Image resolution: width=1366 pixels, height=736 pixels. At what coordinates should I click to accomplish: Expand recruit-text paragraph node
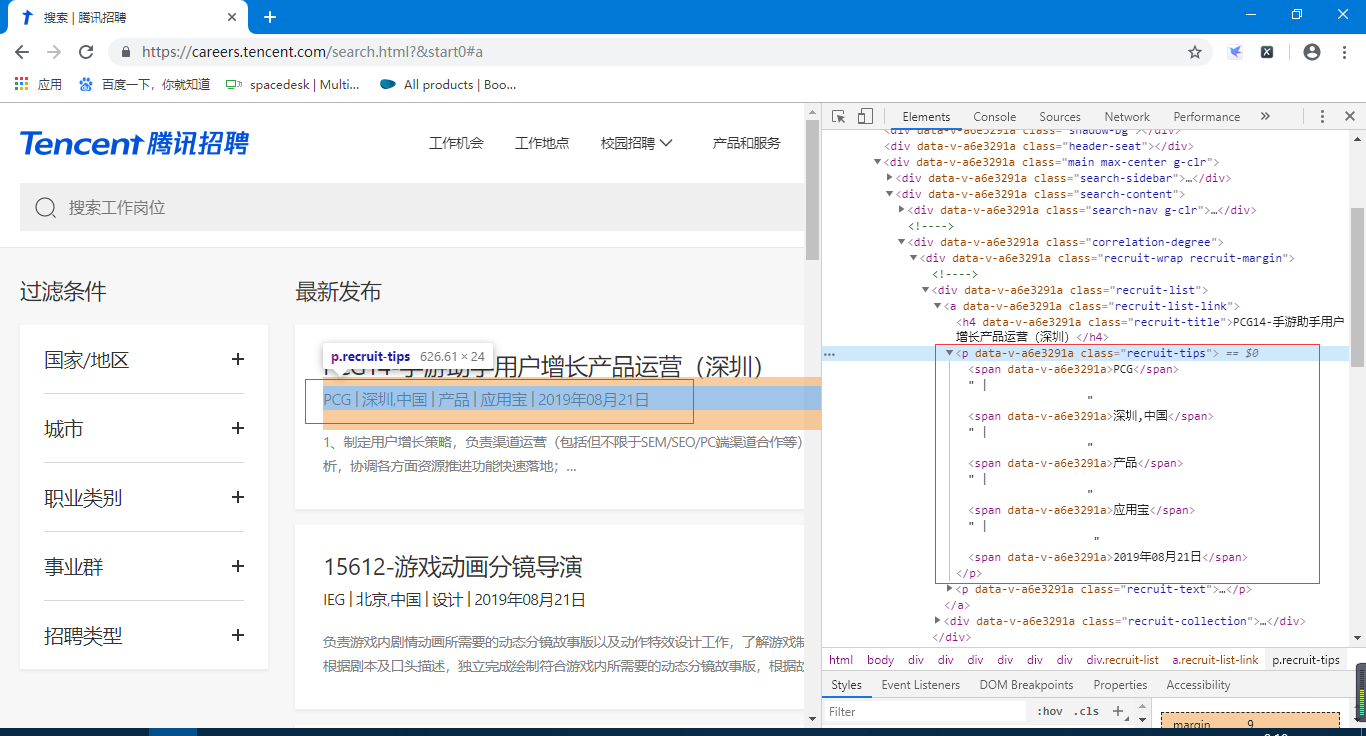coord(950,589)
